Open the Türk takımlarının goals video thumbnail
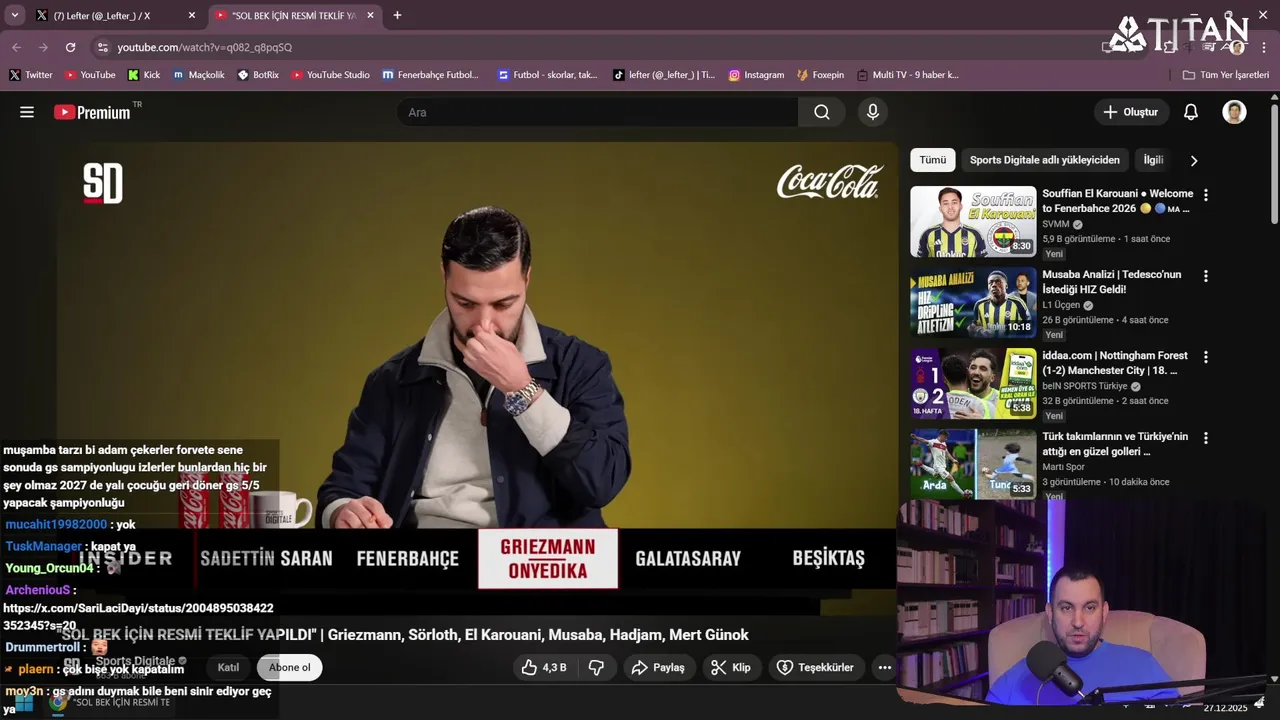Image resolution: width=1280 pixels, height=720 pixels. pyautogui.click(x=973, y=465)
